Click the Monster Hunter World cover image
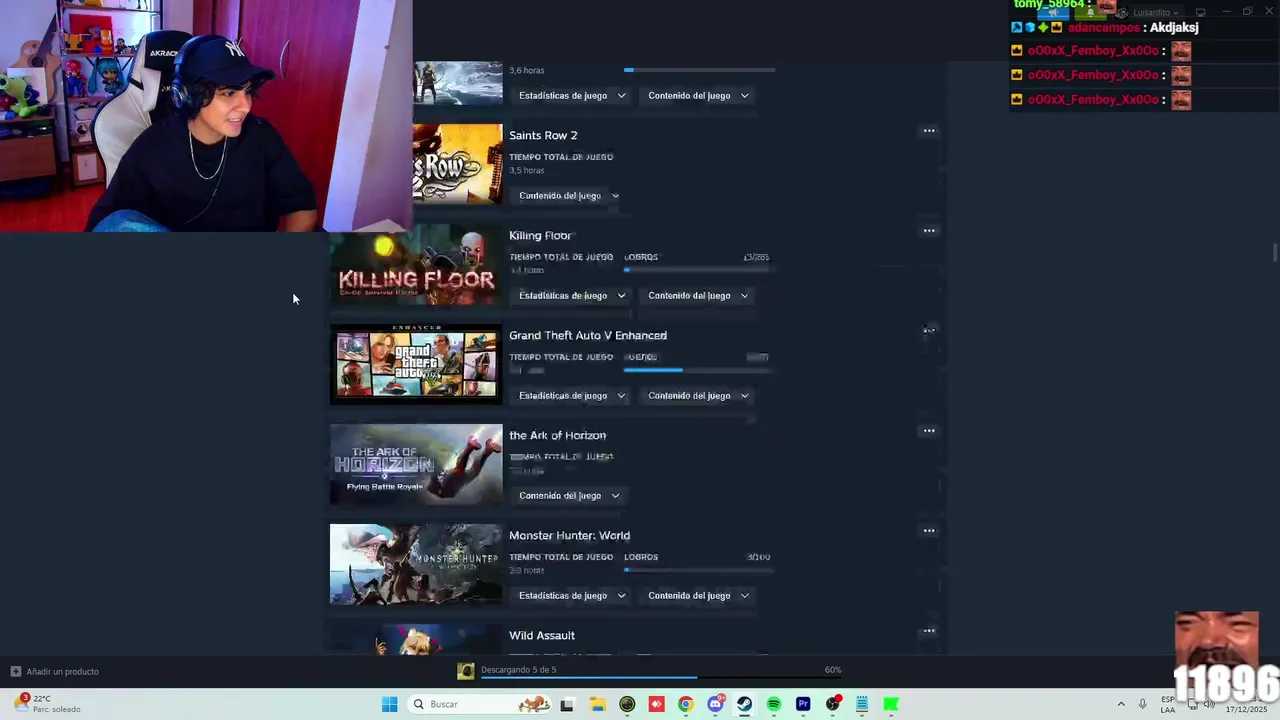1280x720 pixels. pos(416,565)
